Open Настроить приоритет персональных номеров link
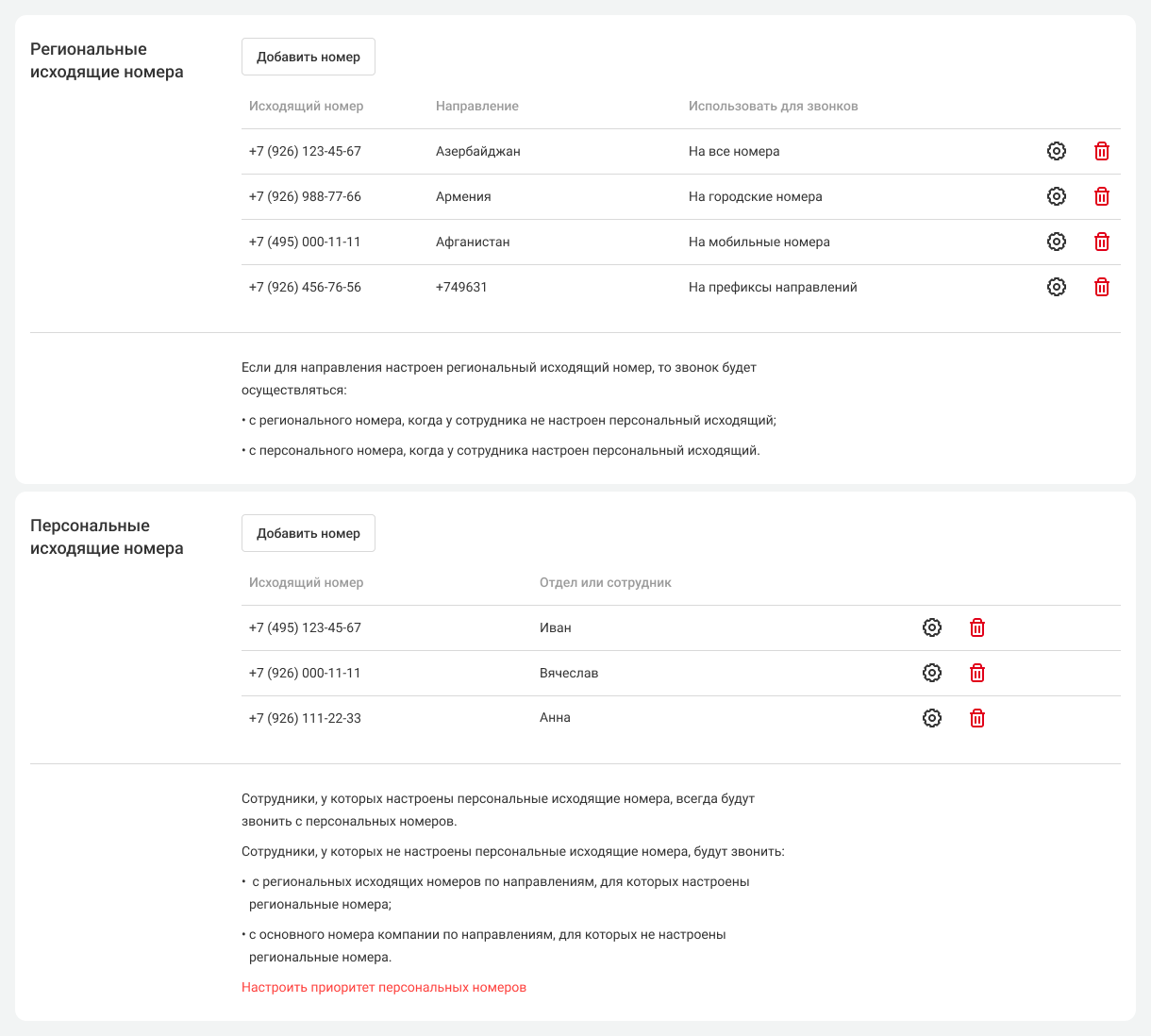 384,987
